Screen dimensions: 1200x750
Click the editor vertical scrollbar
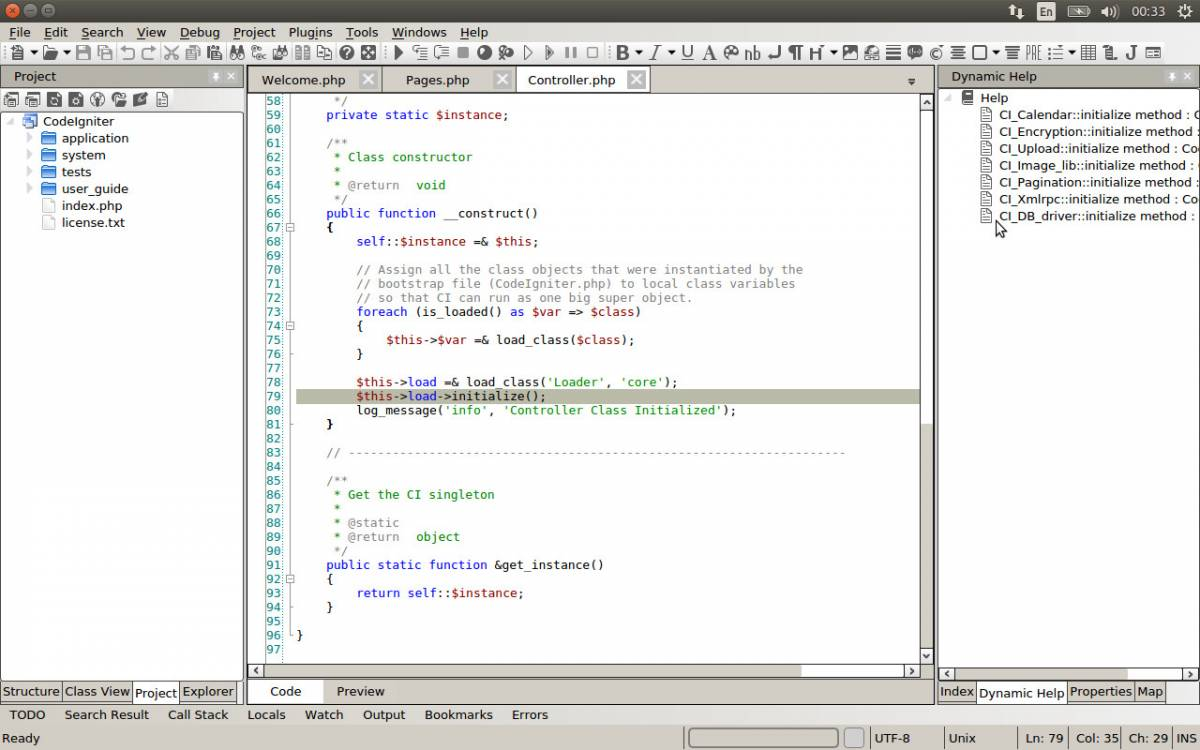[927, 380]
